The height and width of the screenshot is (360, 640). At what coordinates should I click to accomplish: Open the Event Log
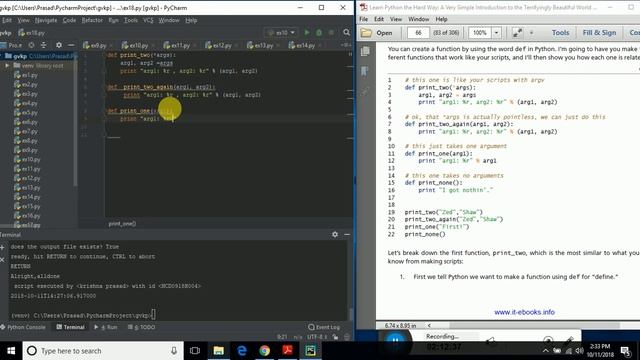(x=324, y=327)
